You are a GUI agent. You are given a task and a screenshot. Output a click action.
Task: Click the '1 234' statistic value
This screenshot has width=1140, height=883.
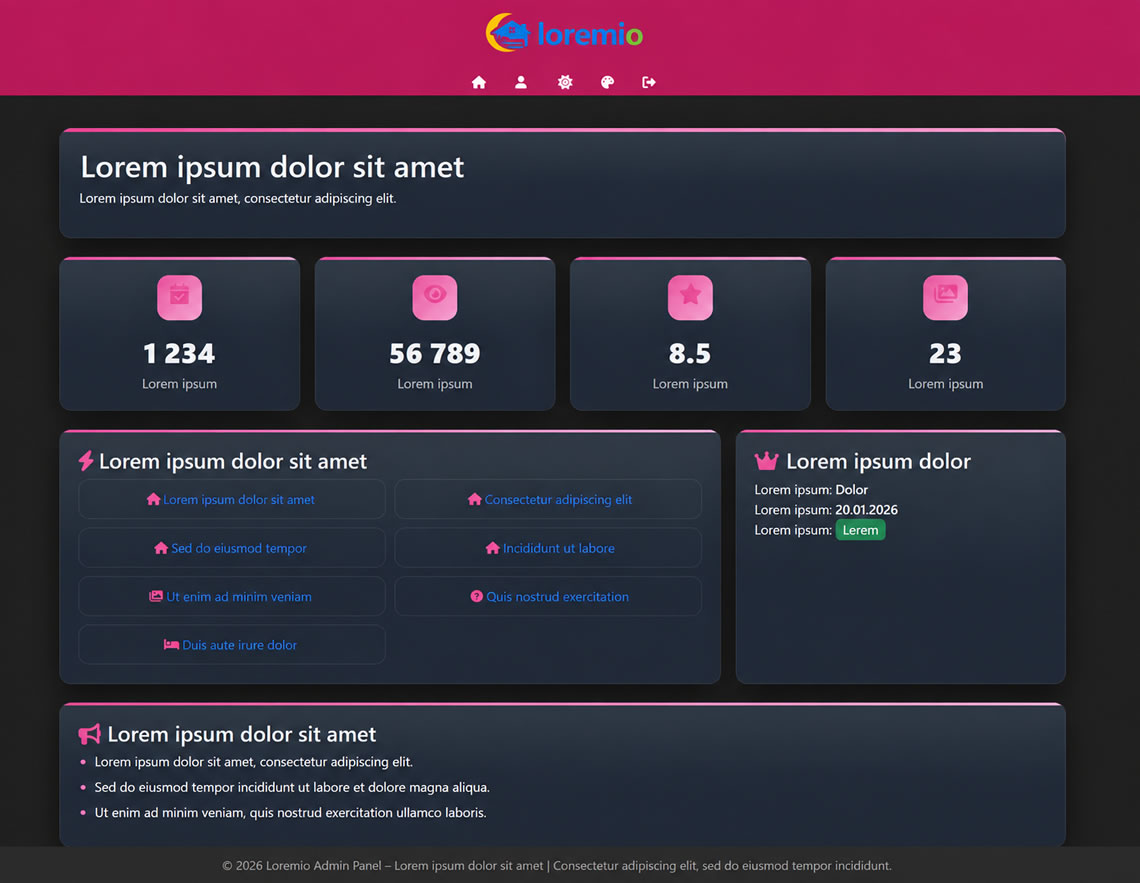[180, 354]
